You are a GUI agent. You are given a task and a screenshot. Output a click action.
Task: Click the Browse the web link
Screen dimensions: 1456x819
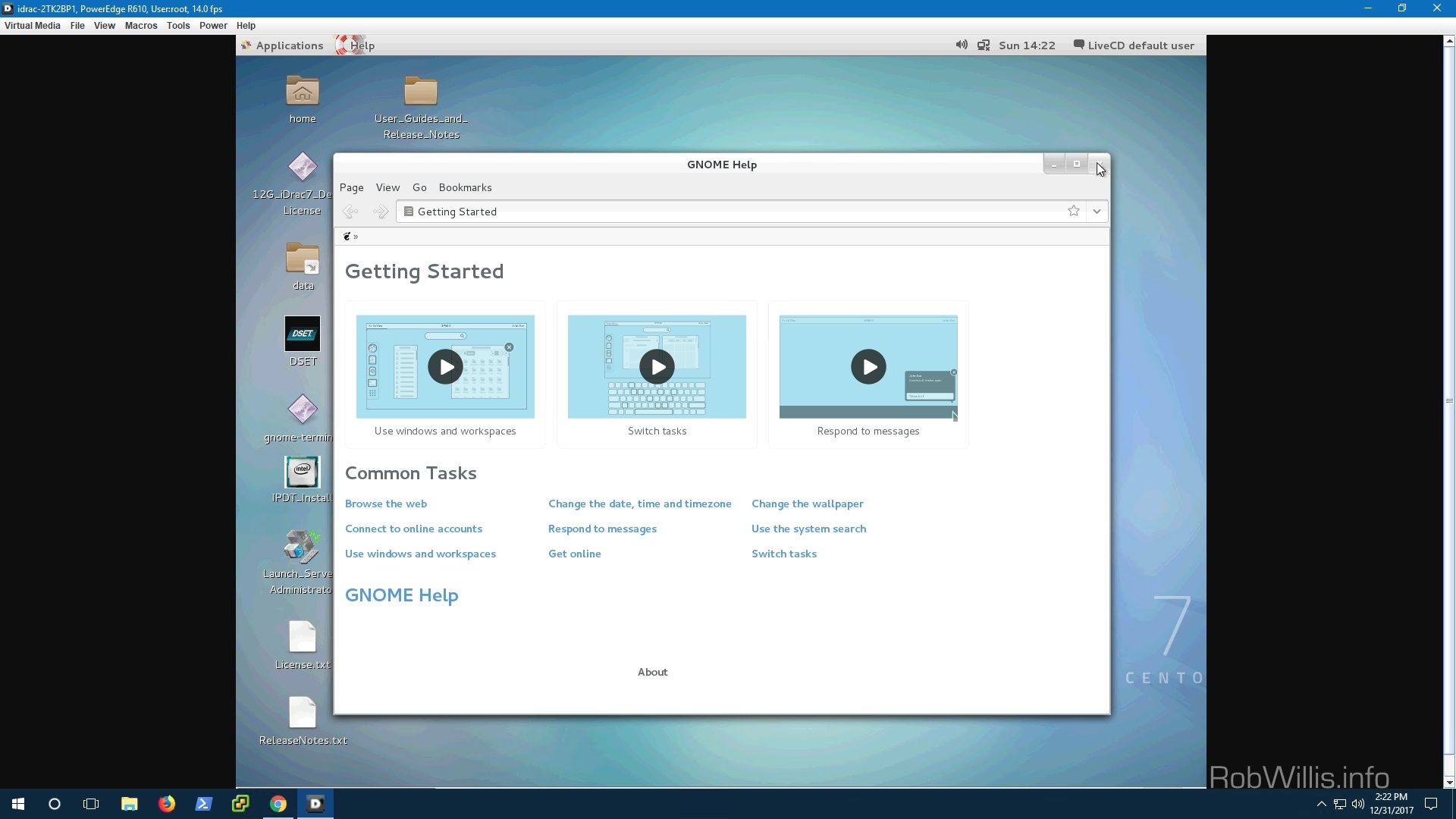coord(386,504)
